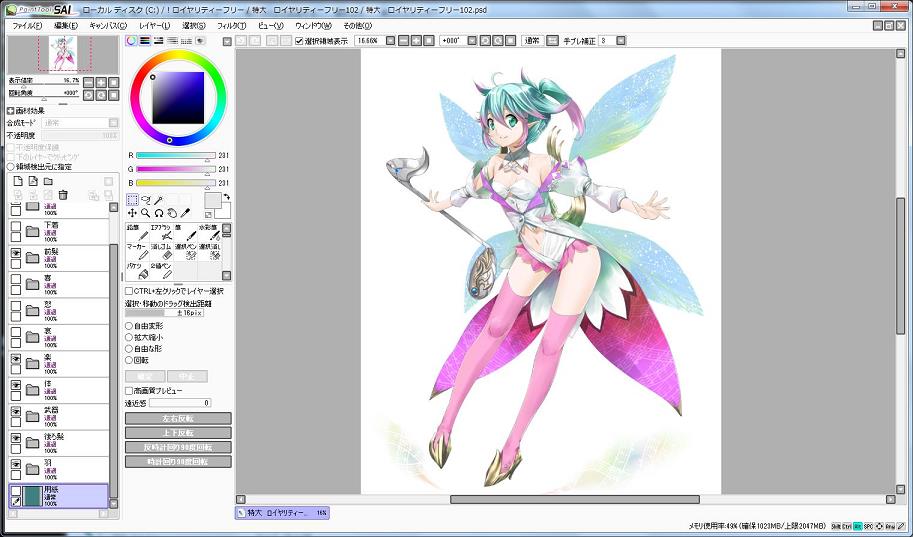Click the 時計回りに90度回転 button

click(x=177, y=462)
